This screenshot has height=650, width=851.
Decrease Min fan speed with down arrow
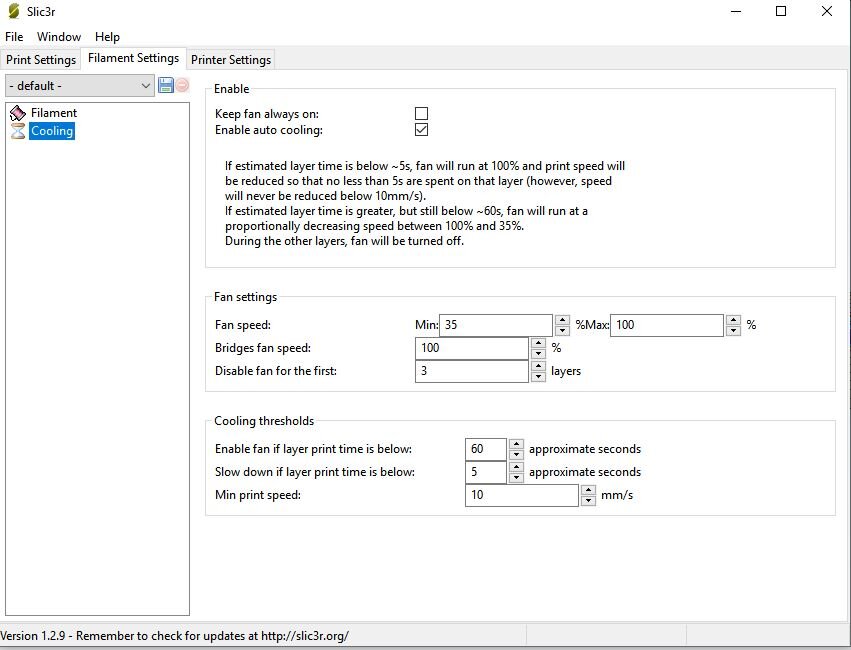(x=562, y=330)
